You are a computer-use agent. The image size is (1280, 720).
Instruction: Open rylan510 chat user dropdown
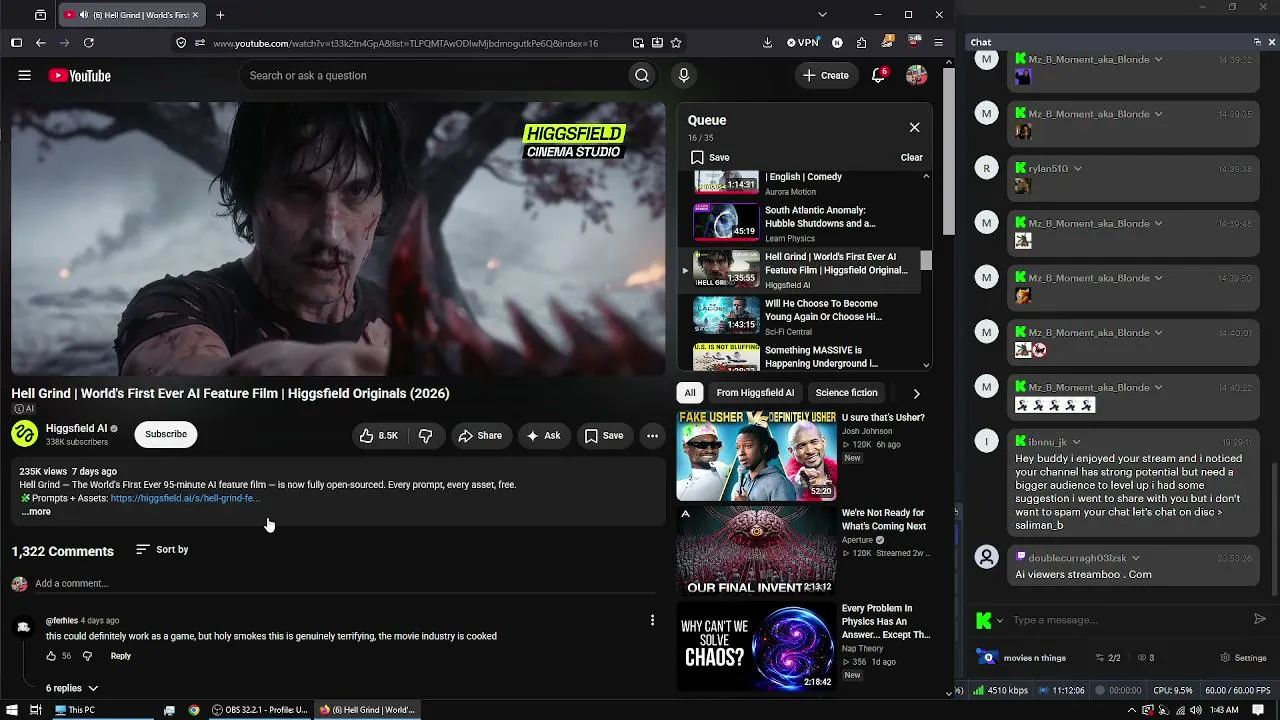tap(1077, 169)
